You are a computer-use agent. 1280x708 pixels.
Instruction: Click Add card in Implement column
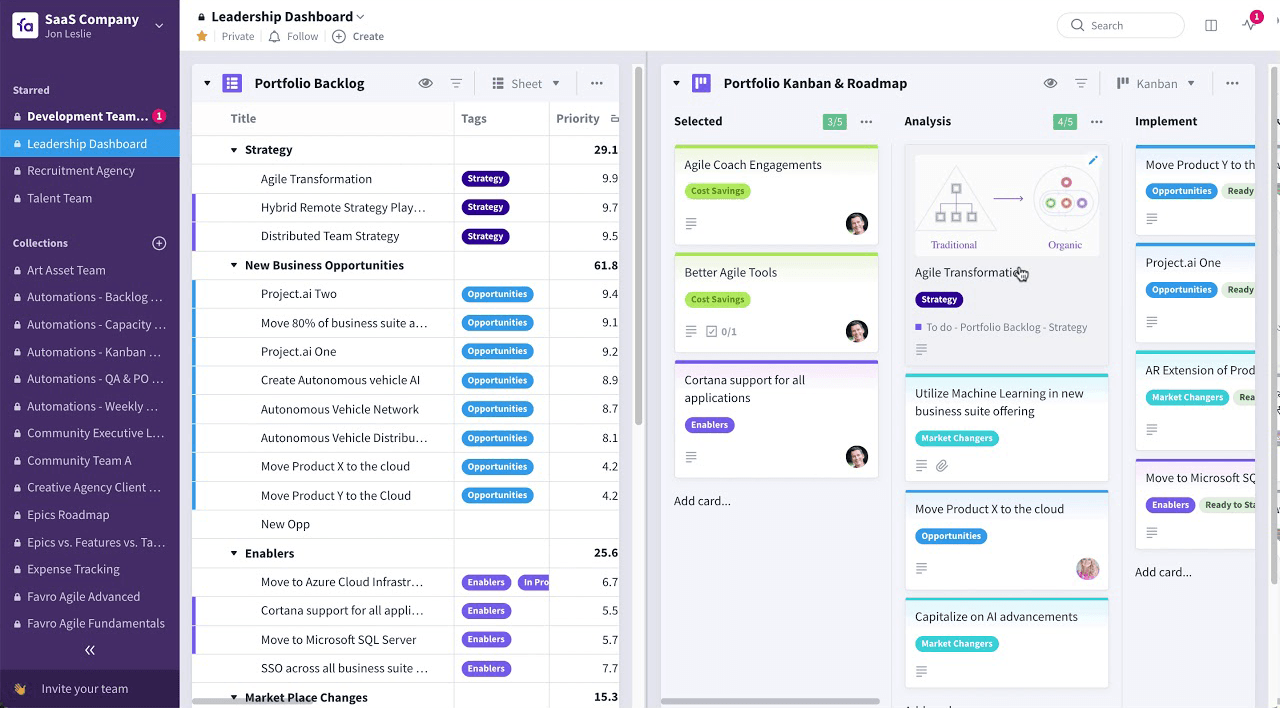[x=1163, y=572]
